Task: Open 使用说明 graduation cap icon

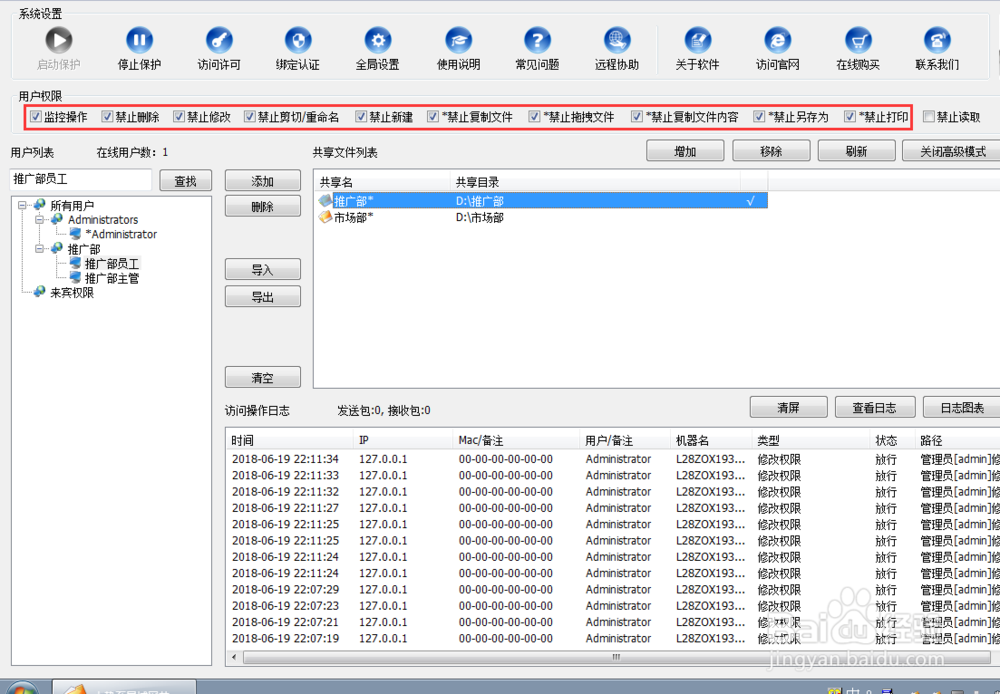Action: tap(459, 41)
